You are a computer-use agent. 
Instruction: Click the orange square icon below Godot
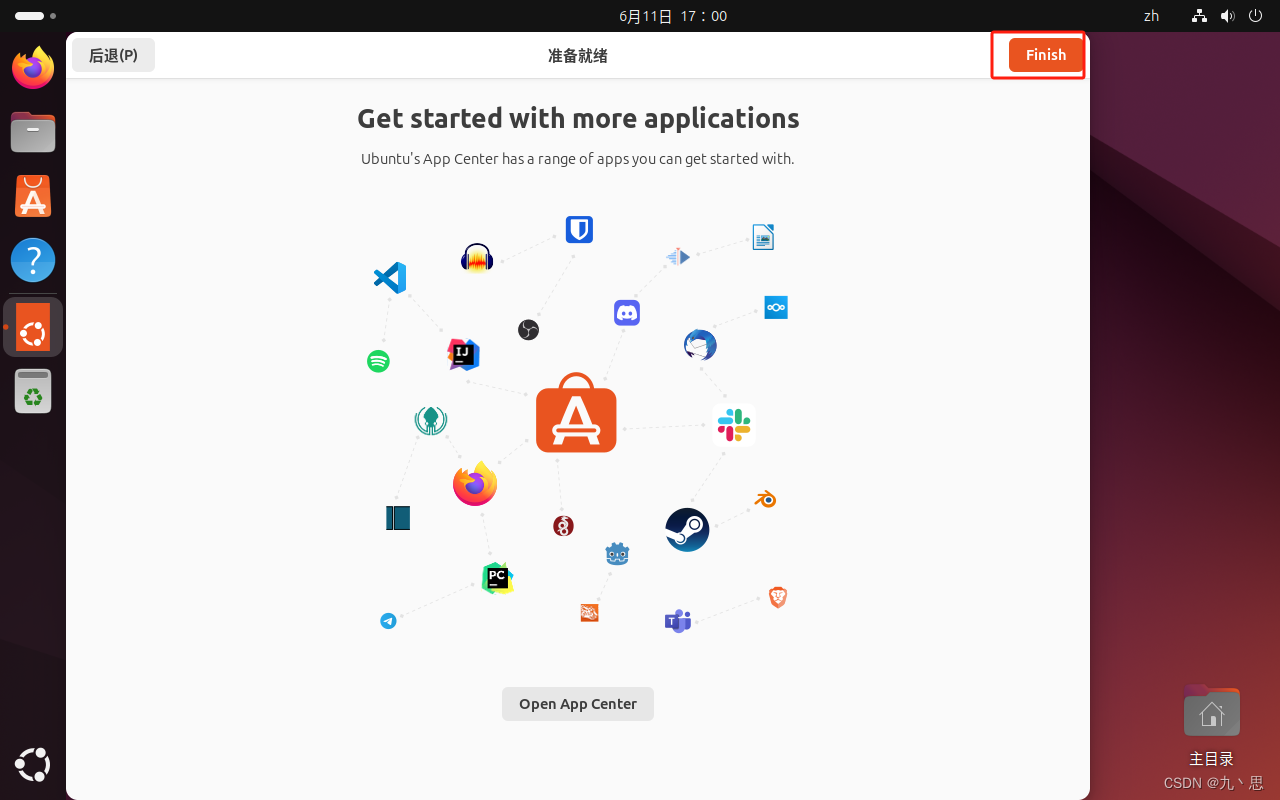pyautogui.click(x=590, y=613)
